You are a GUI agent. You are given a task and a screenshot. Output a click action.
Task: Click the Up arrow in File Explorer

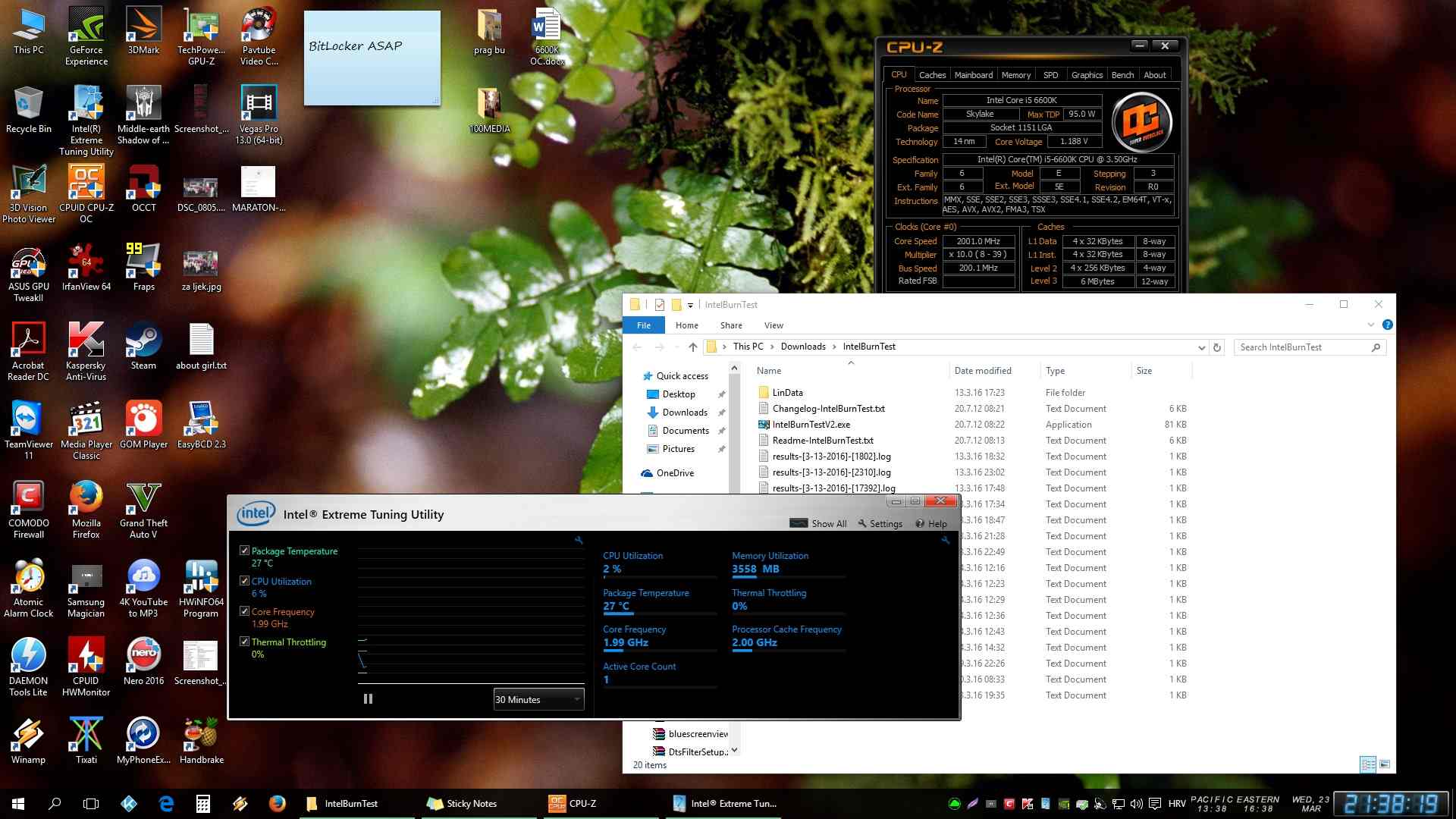pyautogui.click(x=692, y=347)
